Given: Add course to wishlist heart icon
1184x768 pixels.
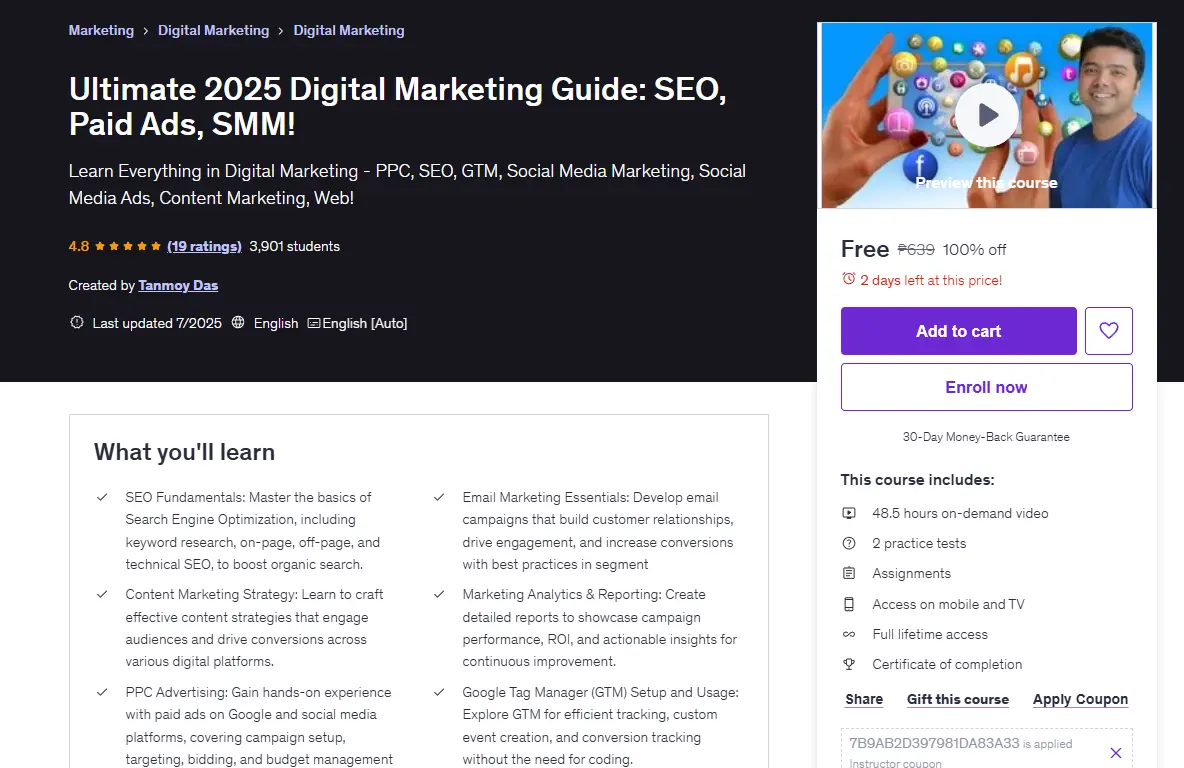Looking at the screenshot, I should point(1108,331).
